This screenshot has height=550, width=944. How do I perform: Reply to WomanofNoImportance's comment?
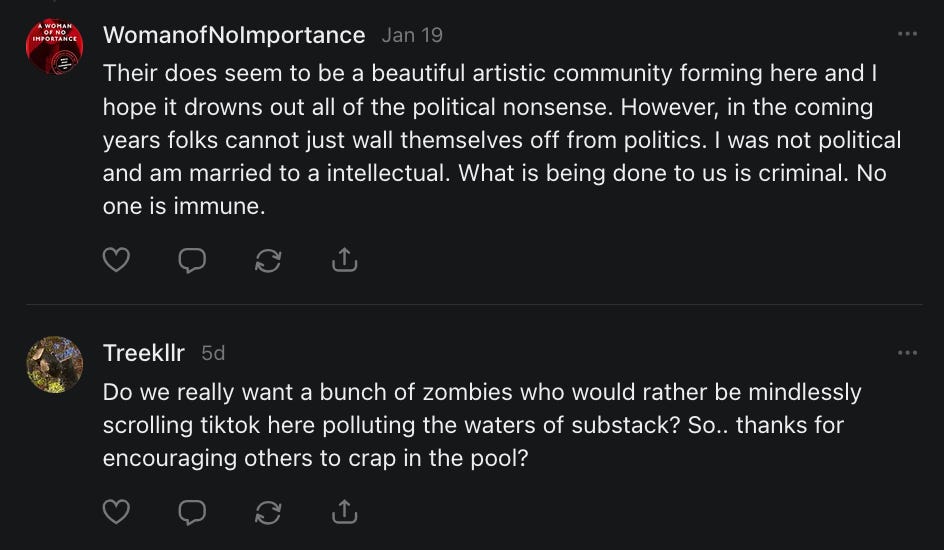[x=192, y=260]
